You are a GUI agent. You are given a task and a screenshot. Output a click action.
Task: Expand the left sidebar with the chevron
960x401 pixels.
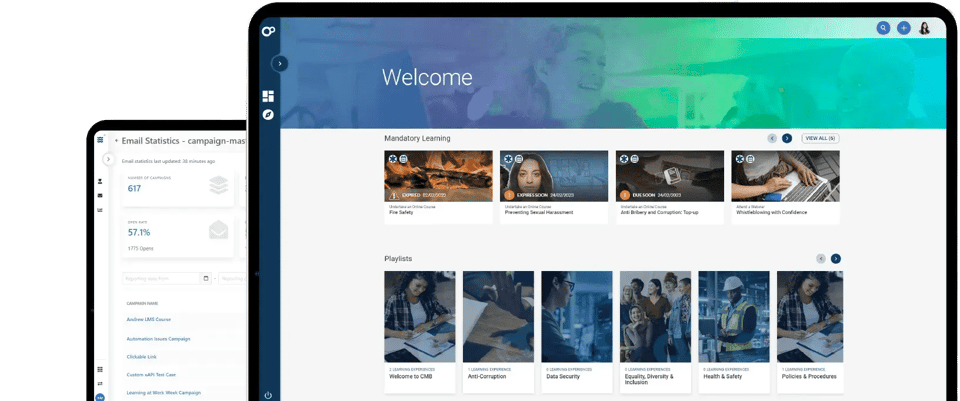pos(280,63)
